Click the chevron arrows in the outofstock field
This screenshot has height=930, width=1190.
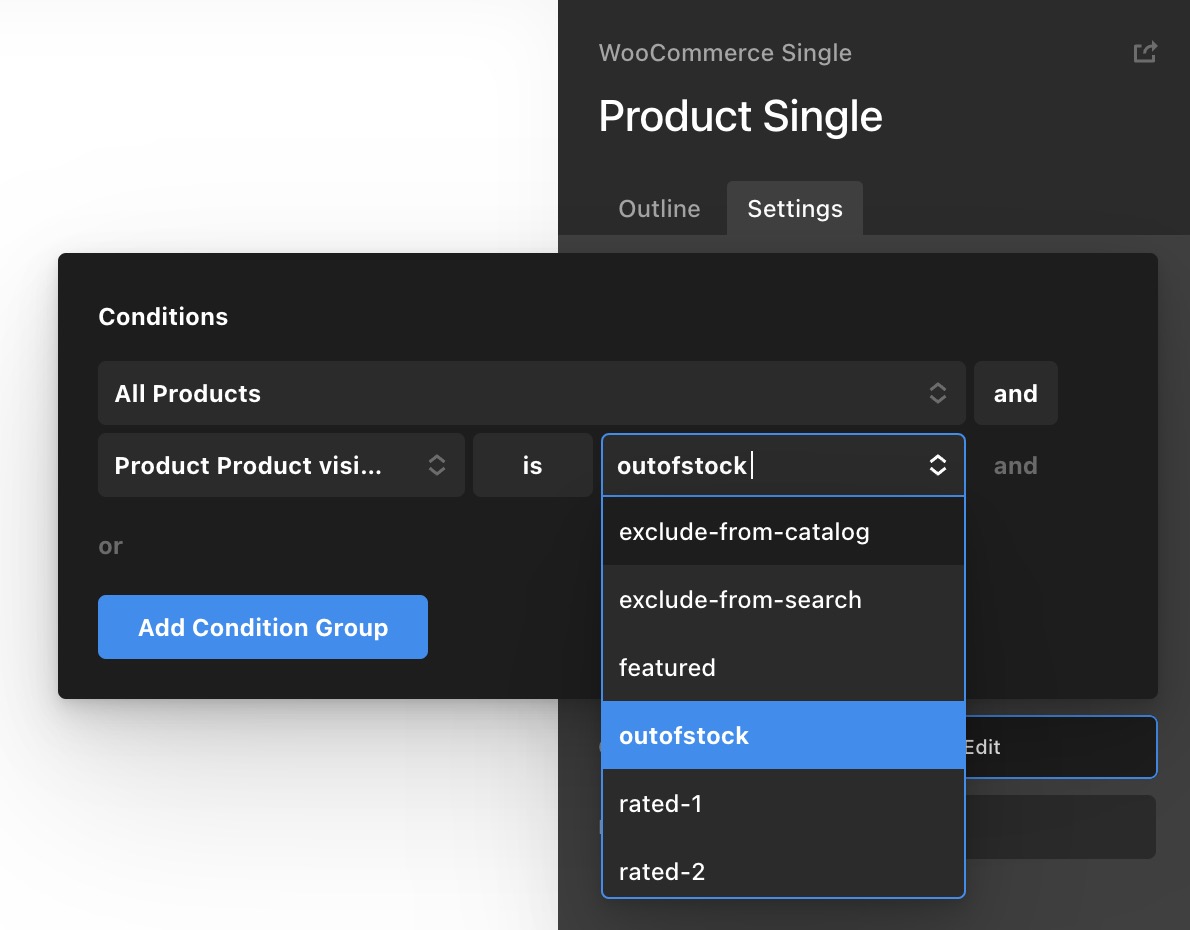click(937, 465)
